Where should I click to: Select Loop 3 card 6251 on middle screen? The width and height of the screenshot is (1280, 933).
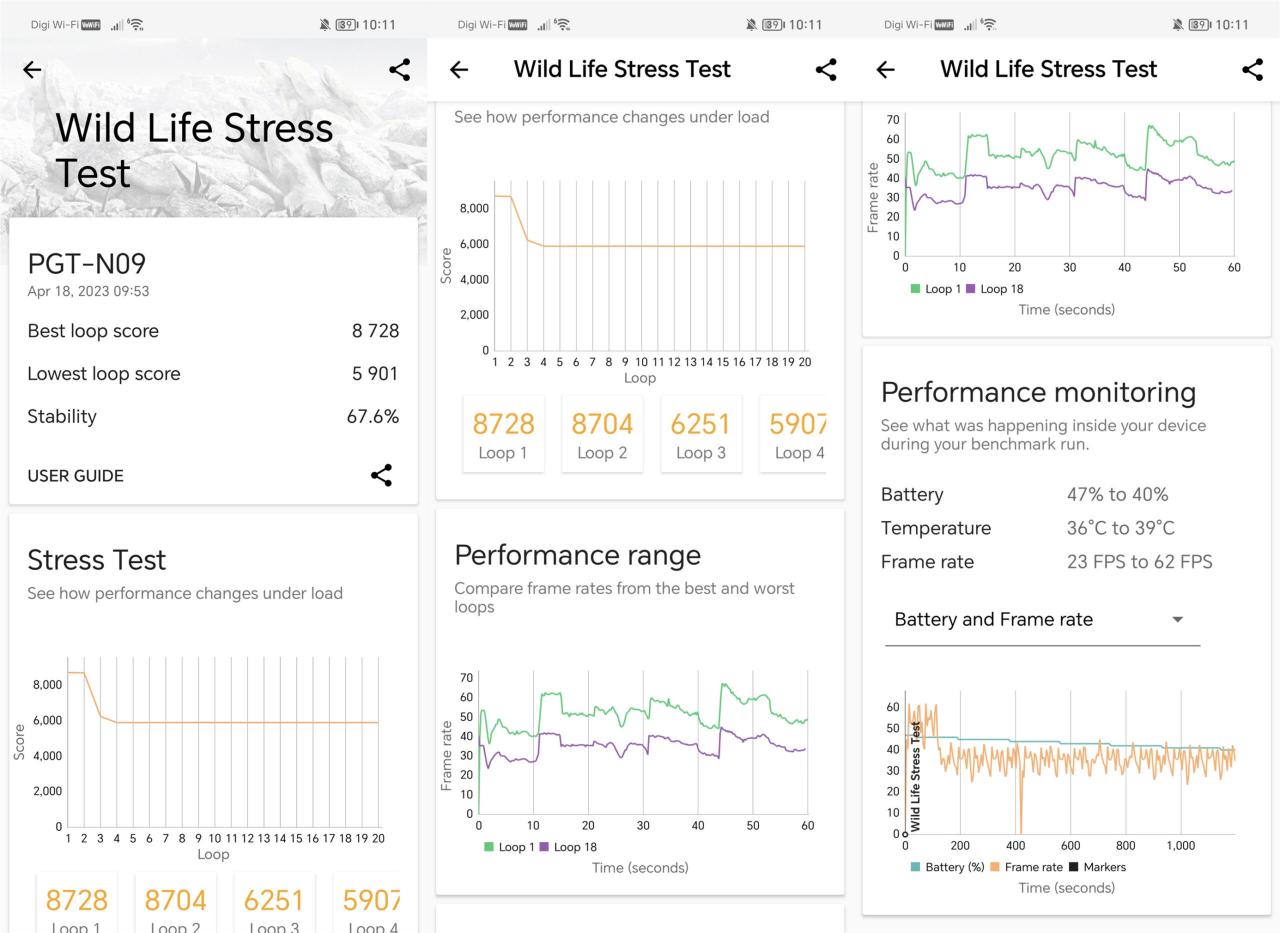[701, 433]
